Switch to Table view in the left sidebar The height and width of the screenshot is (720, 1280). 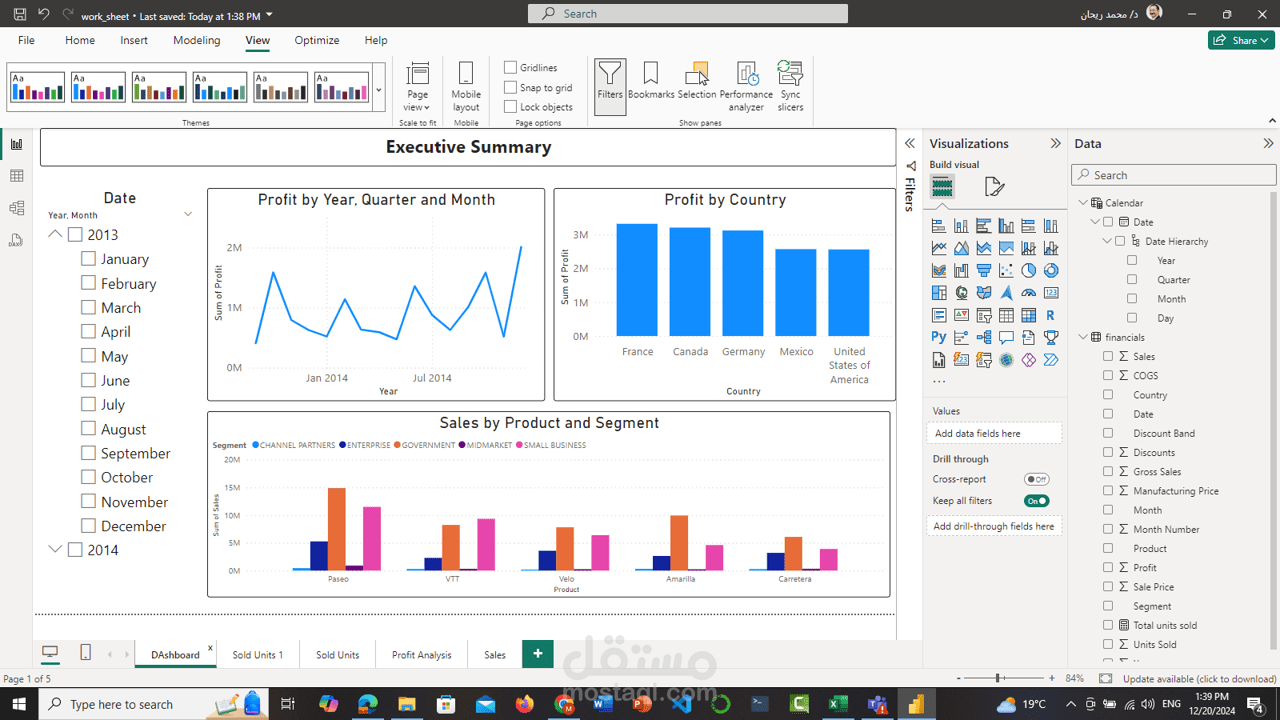[15, 175]
